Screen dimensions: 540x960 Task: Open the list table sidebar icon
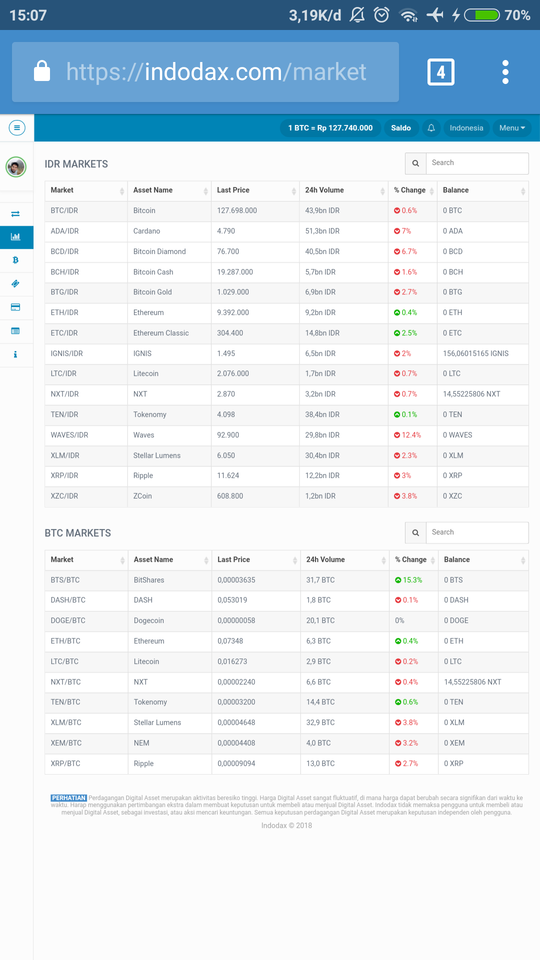(x=15, y=331)
